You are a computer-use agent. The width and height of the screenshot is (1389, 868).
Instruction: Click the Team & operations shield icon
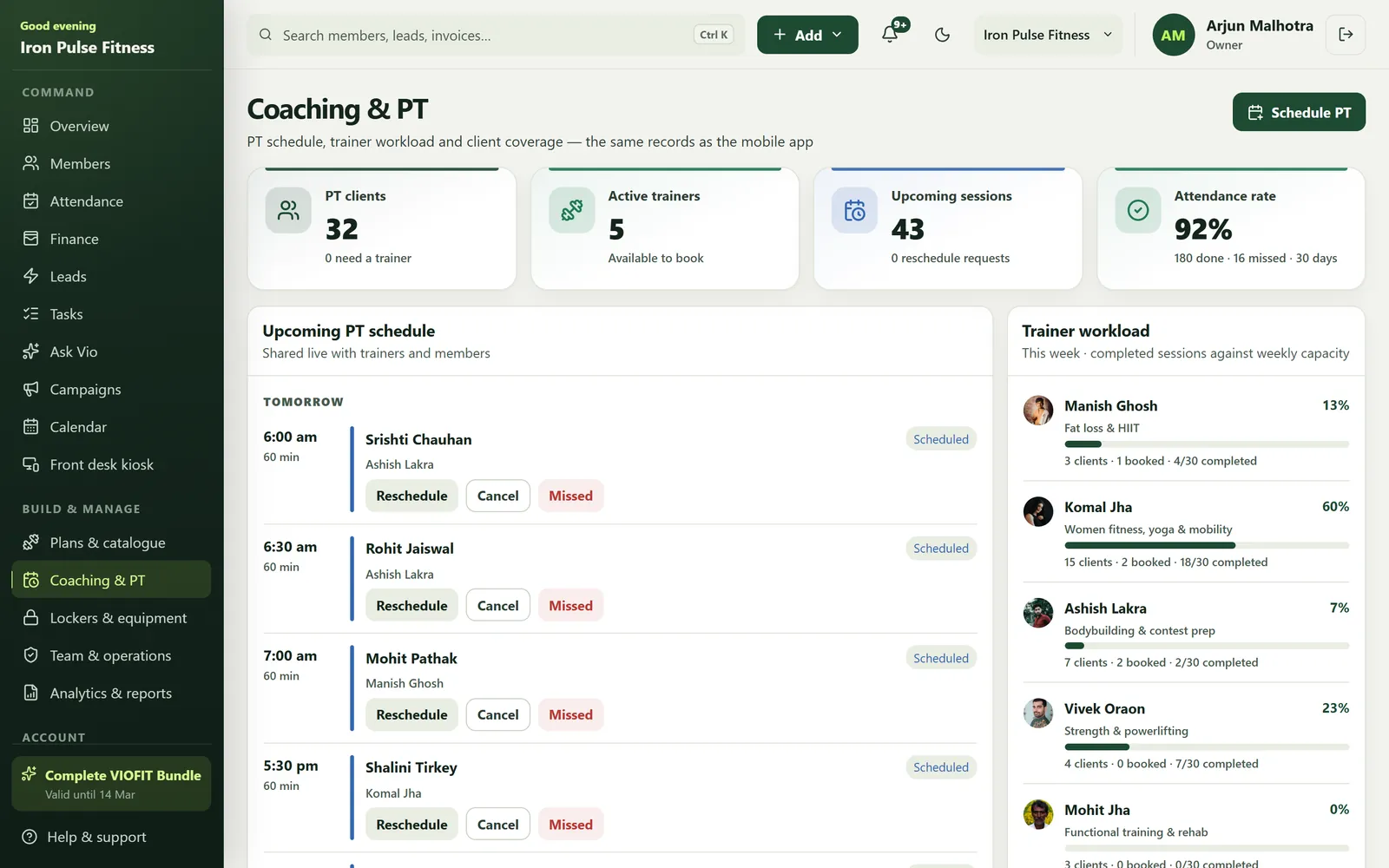pyautogui.click(x=31, y=655)
